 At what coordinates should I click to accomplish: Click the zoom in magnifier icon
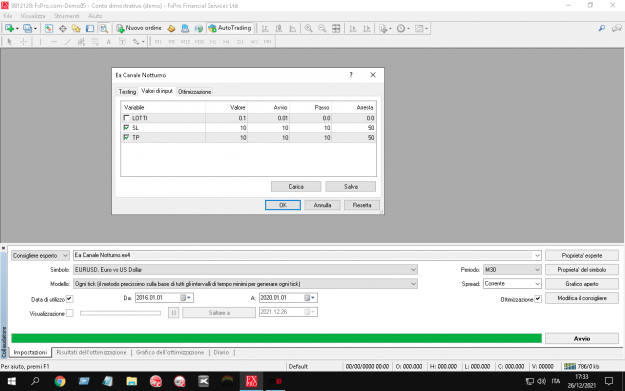click(x=309, y=28)
